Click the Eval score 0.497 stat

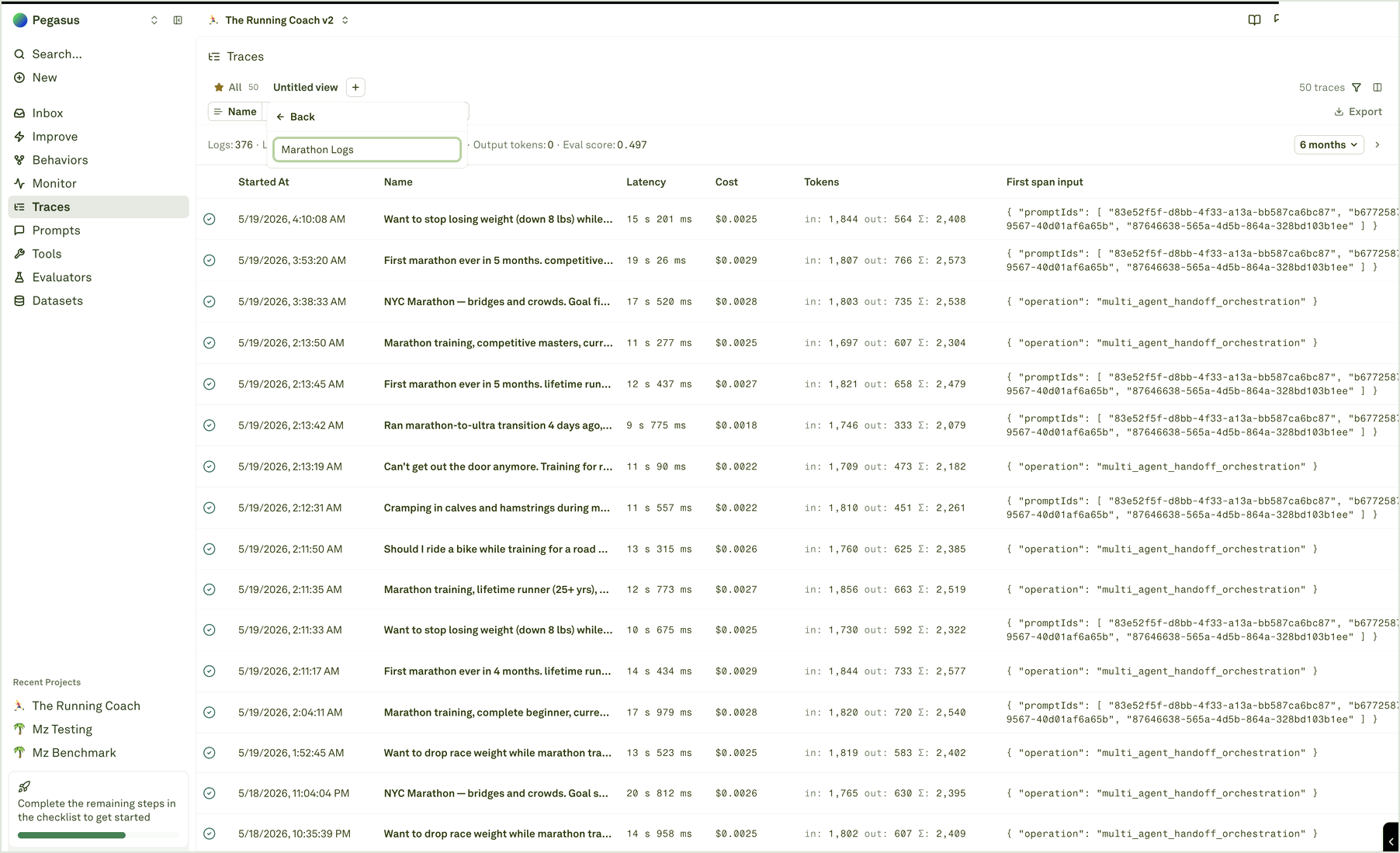point(605,144)
